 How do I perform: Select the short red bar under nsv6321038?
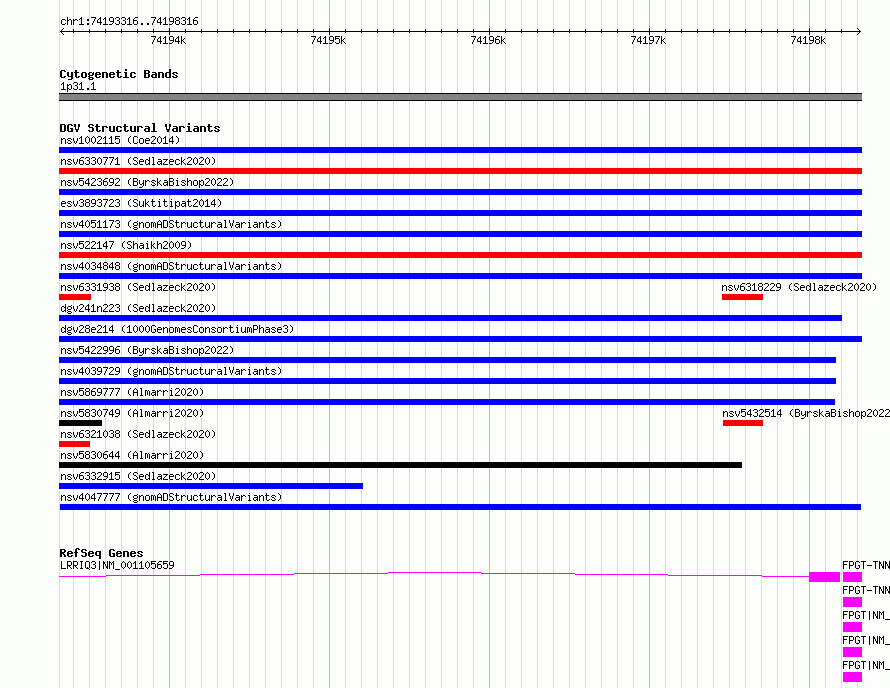[x=74, y=444]
